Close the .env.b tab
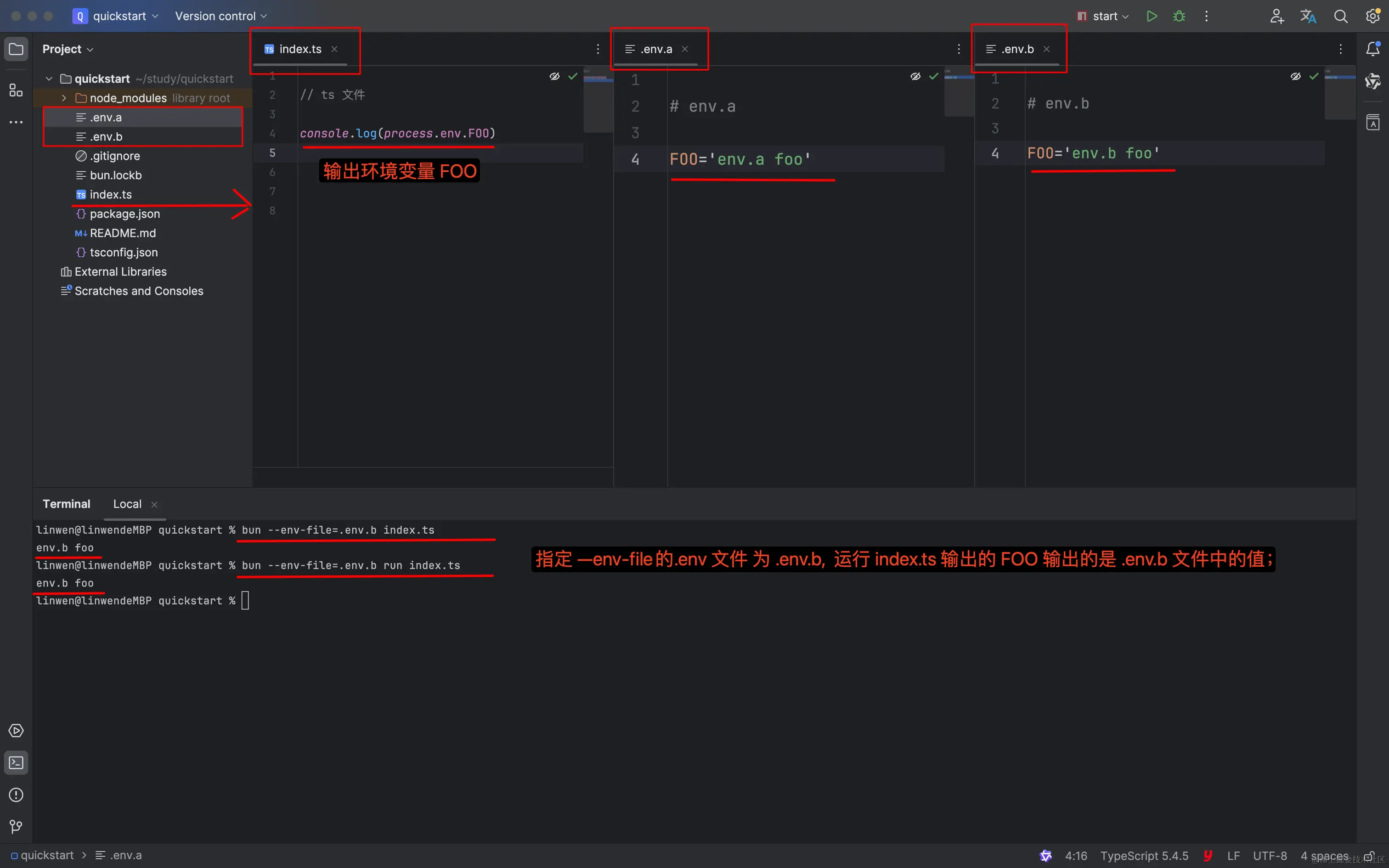 tap(1046, 50)
